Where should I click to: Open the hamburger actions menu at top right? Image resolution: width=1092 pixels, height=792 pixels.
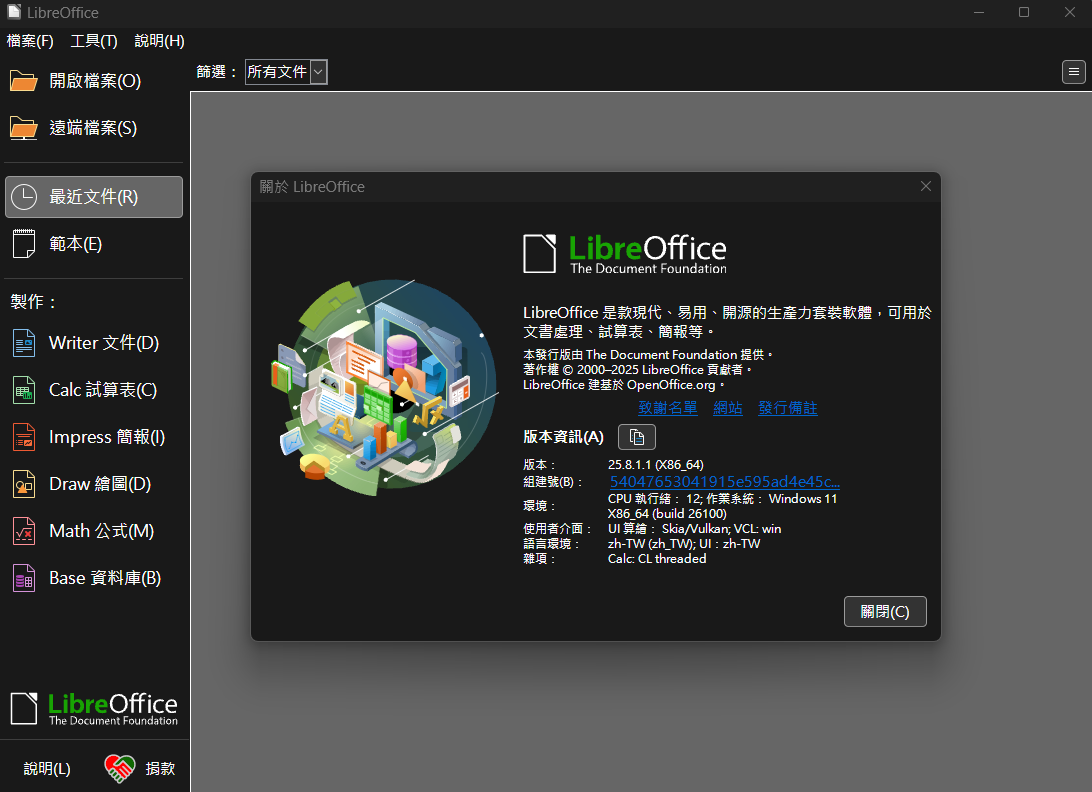1074,72
